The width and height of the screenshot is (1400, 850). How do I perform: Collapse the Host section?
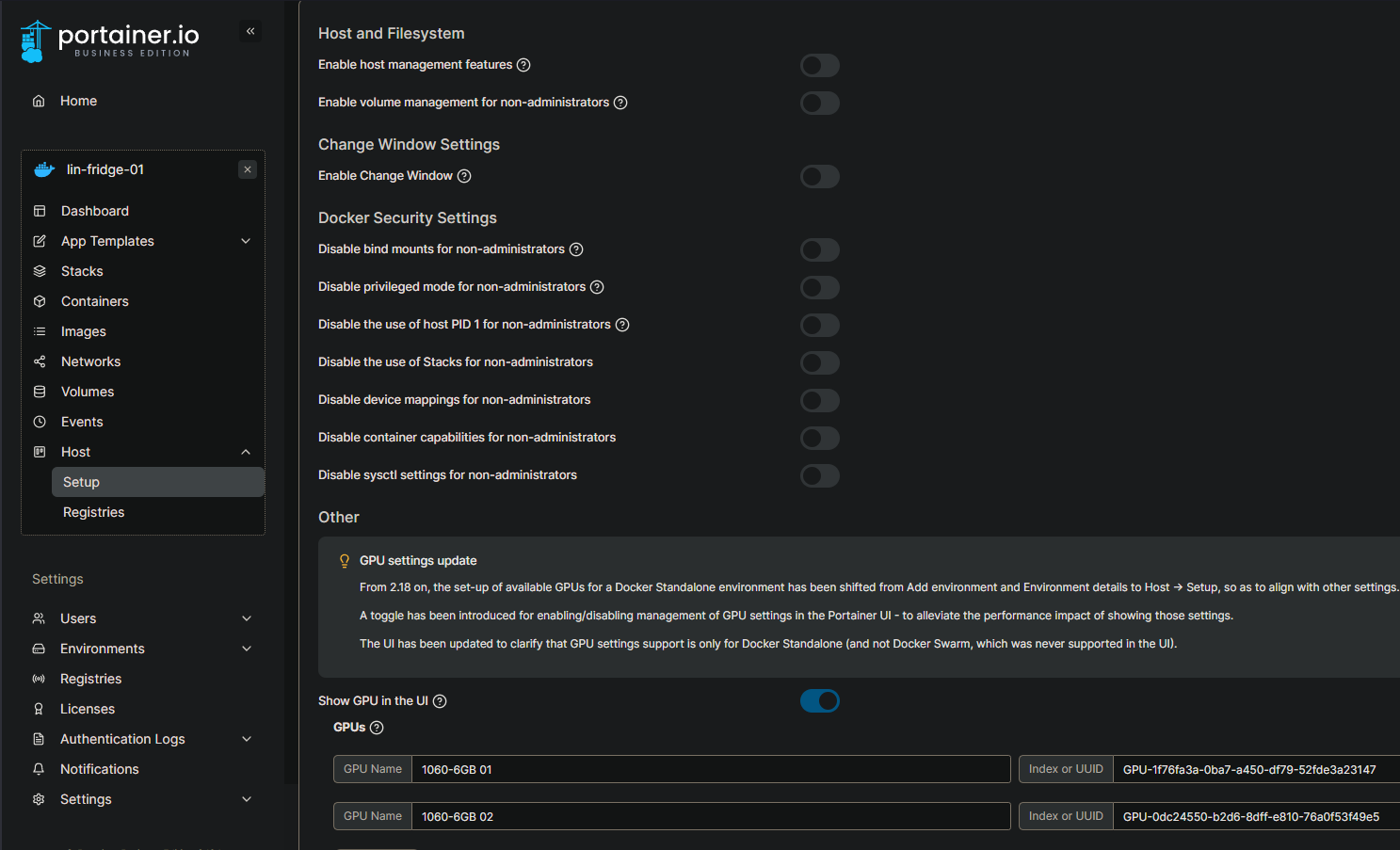pos(246,452)
